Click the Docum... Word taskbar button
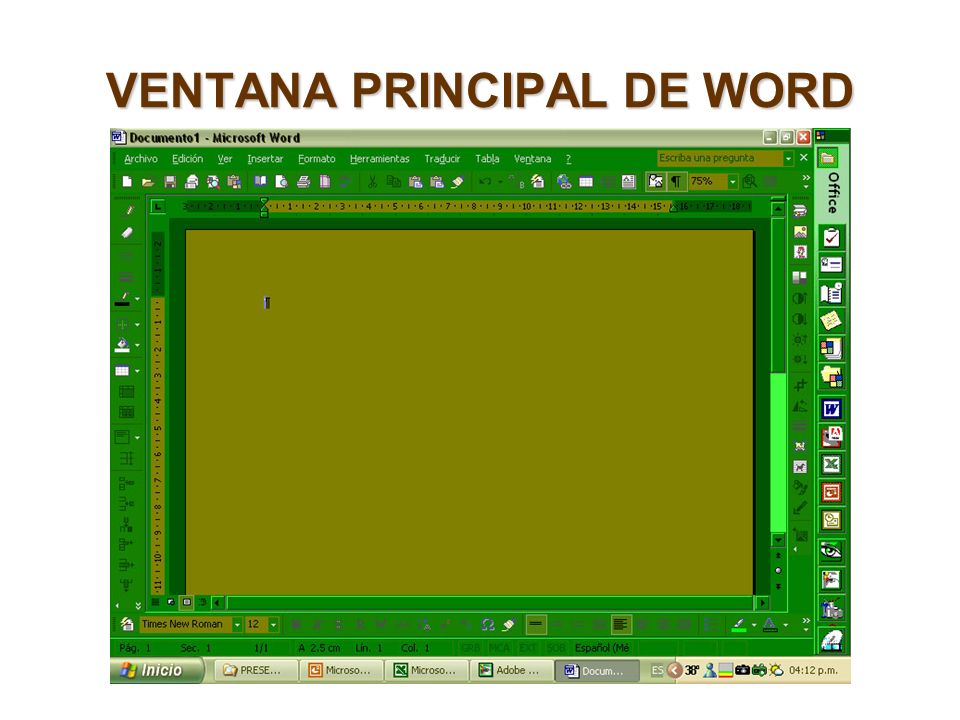 coord(596,670)
